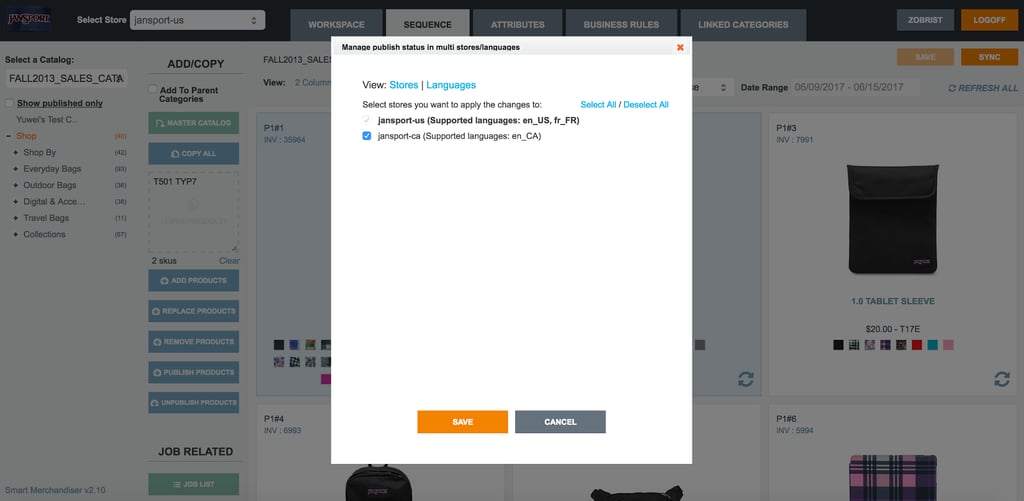1024x501 pixels.
Task: Select the red color swatch on tablet sleeve
Action: [x=917, y=345]
